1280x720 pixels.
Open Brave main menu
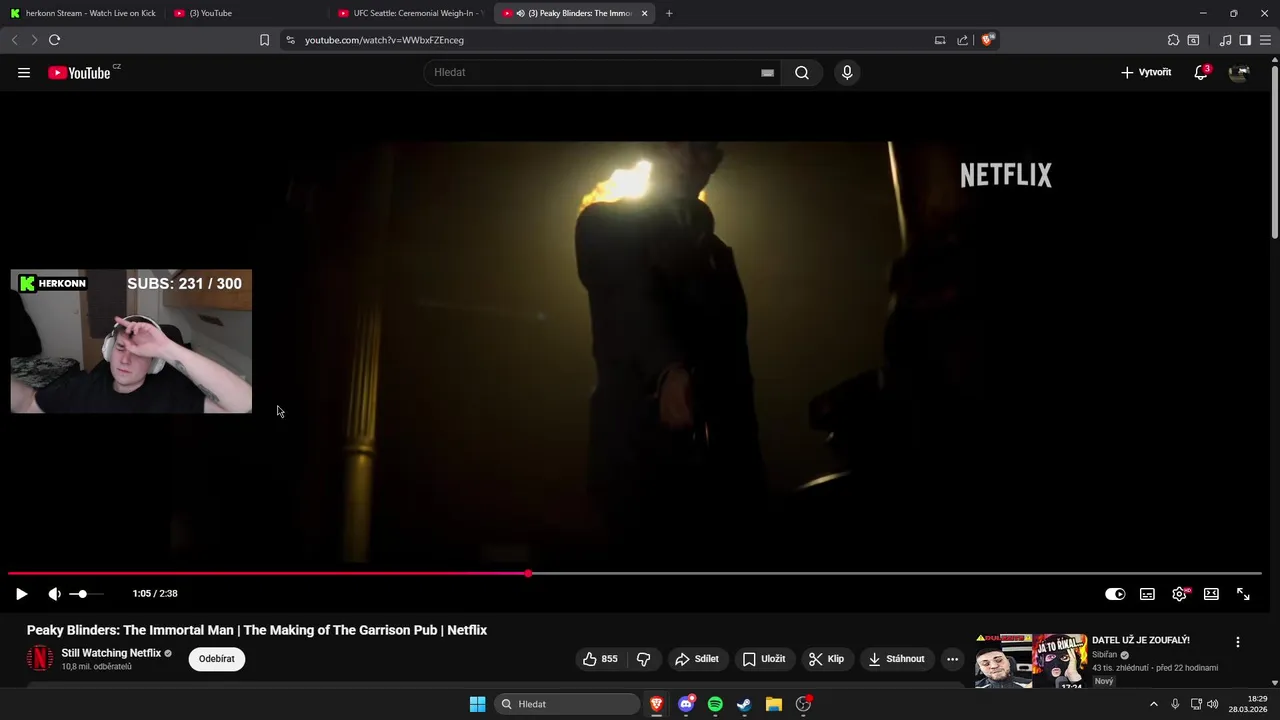pos(1265,40)
